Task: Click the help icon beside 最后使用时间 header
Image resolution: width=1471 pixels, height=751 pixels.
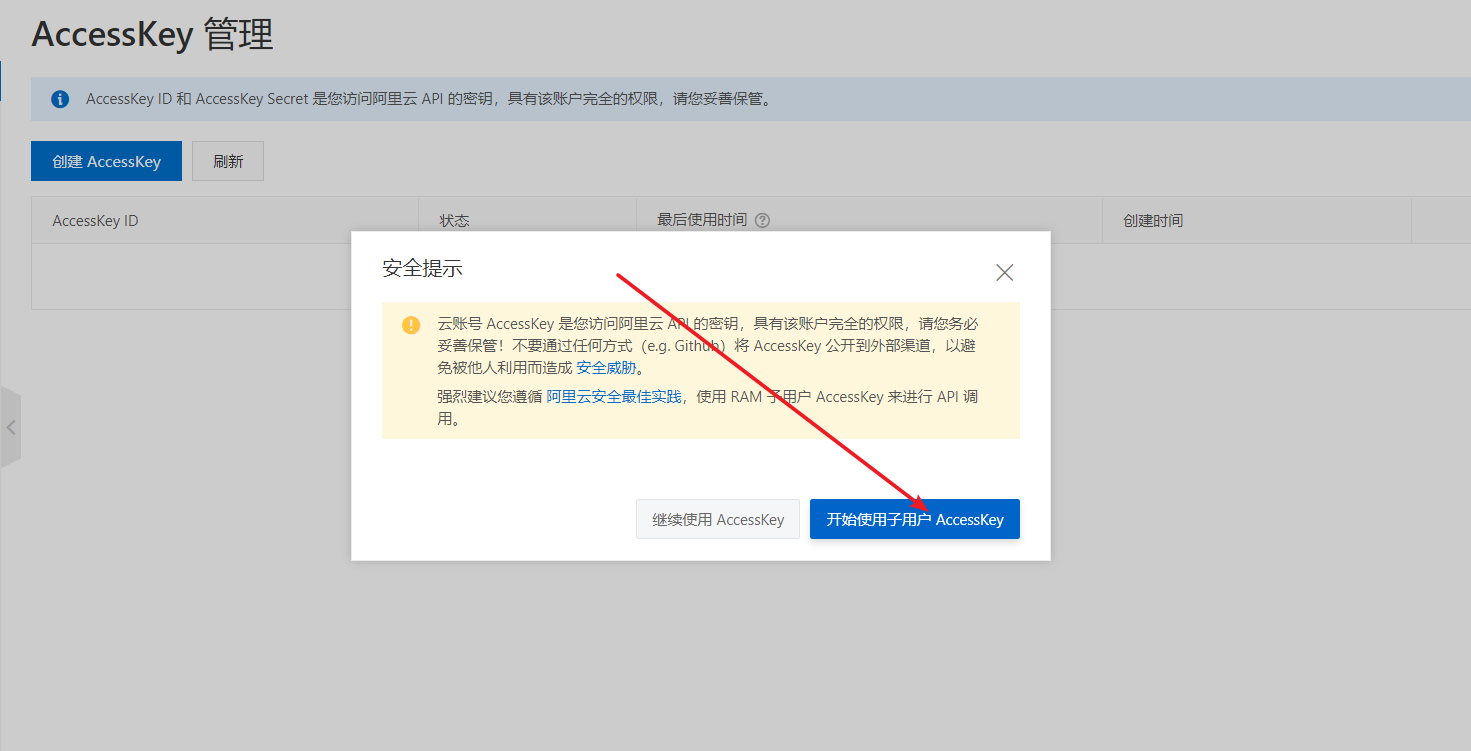Action: coord(762,220)
